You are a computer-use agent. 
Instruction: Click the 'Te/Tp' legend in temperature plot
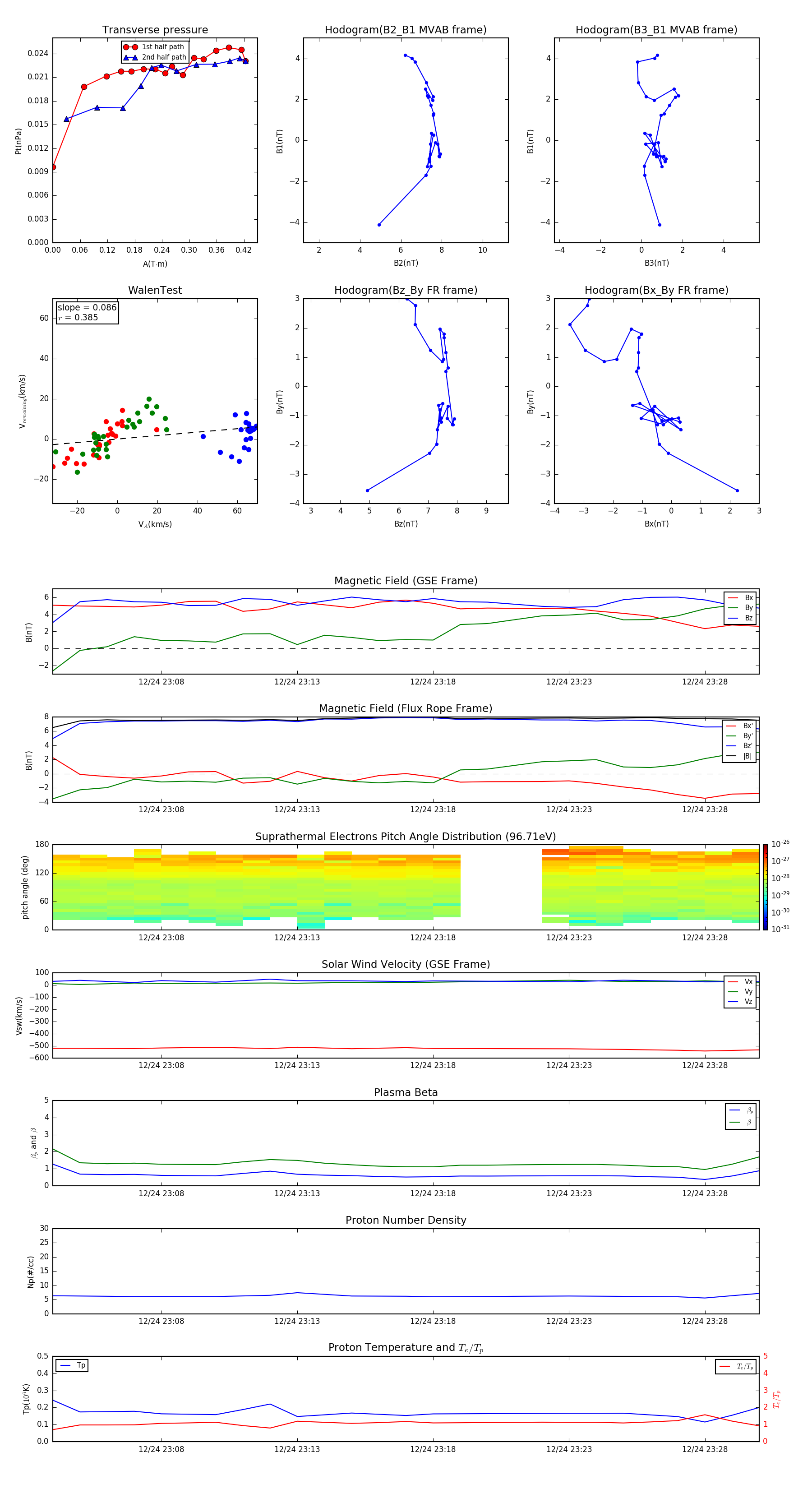(736, 1367)
